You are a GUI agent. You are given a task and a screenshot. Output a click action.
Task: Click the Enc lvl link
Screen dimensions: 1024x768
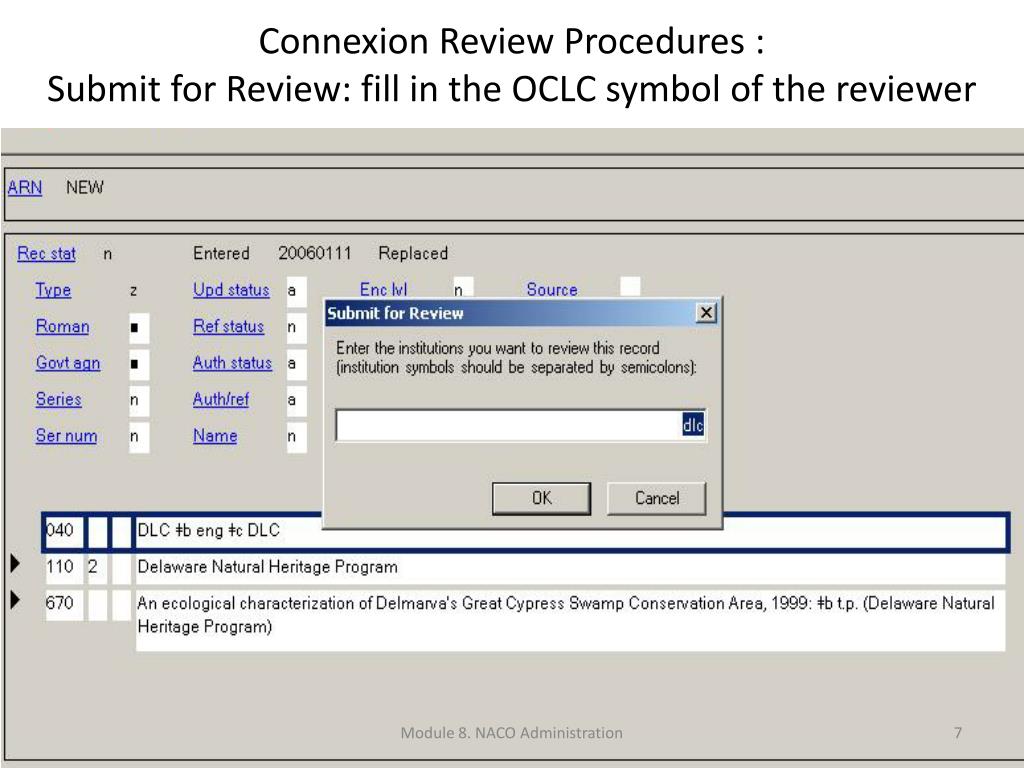(x=383, y=290)
